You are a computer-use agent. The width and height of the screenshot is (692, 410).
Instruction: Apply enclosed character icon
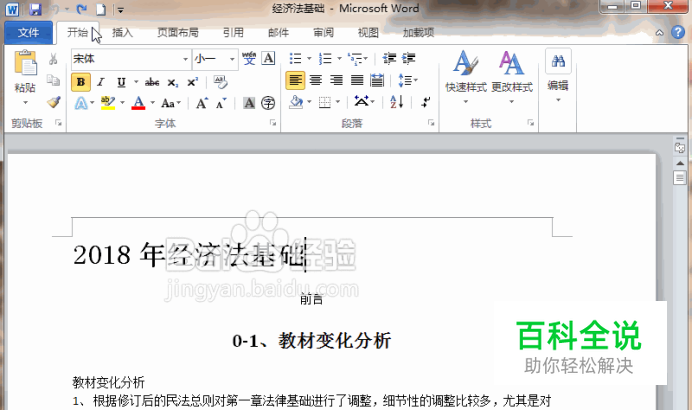point(268,103)
